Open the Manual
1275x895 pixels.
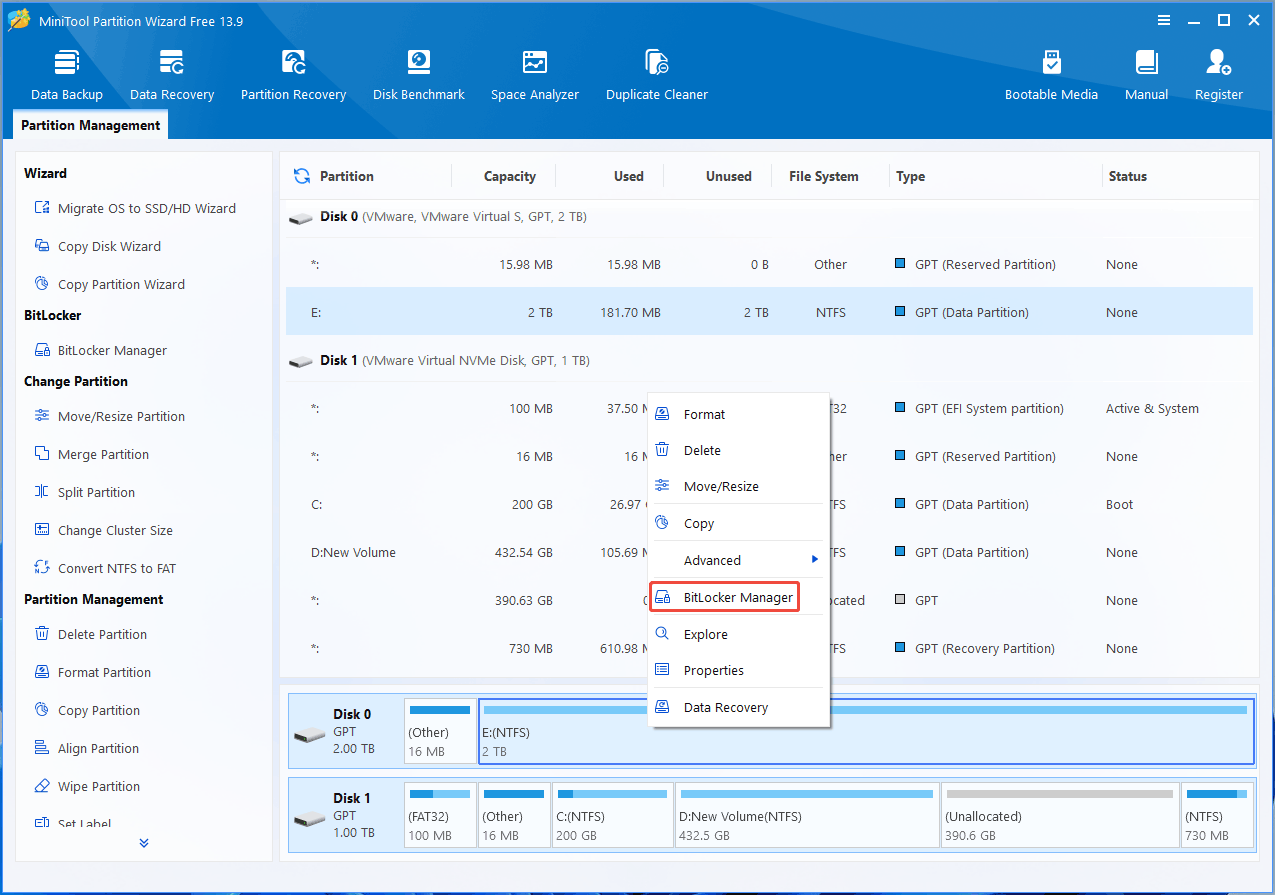1146,75
